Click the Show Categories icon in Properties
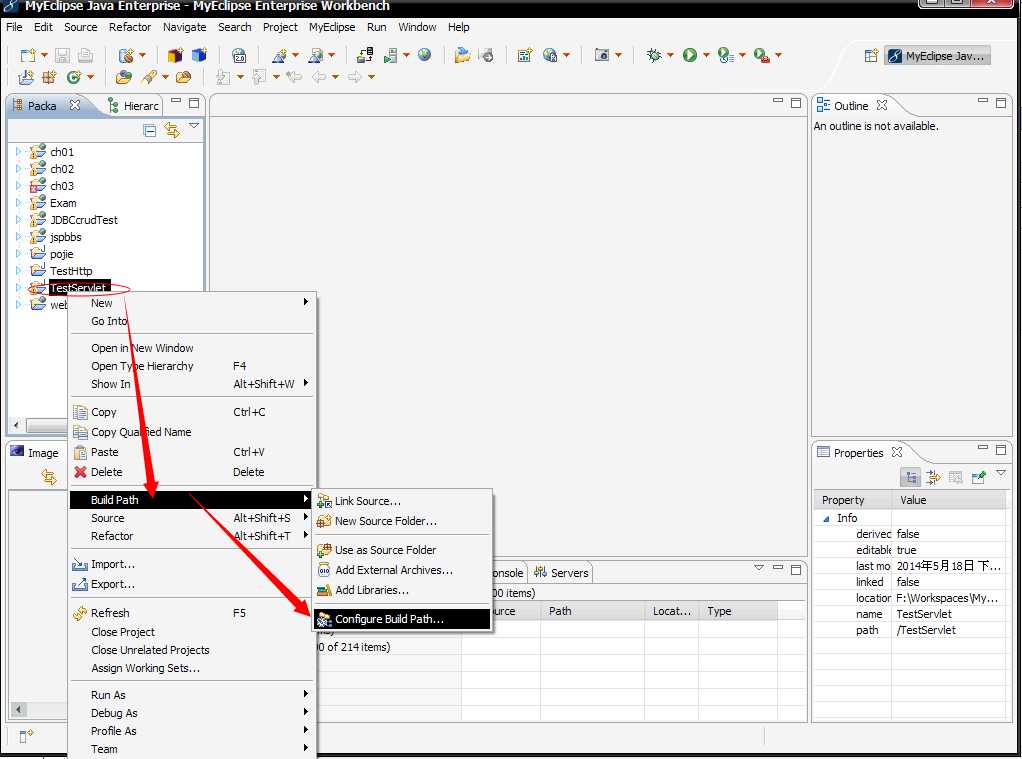The width and height of the screenshot is (1022, 759). pos(911,477)
